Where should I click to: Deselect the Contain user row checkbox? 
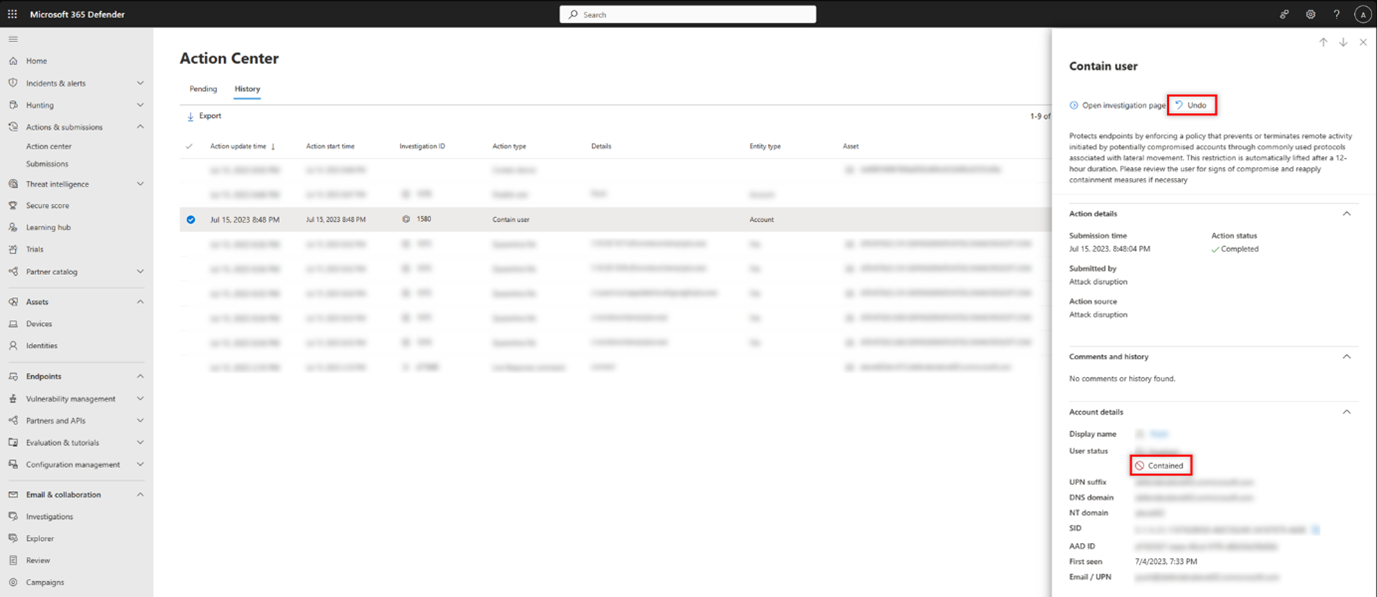point(190,219)
